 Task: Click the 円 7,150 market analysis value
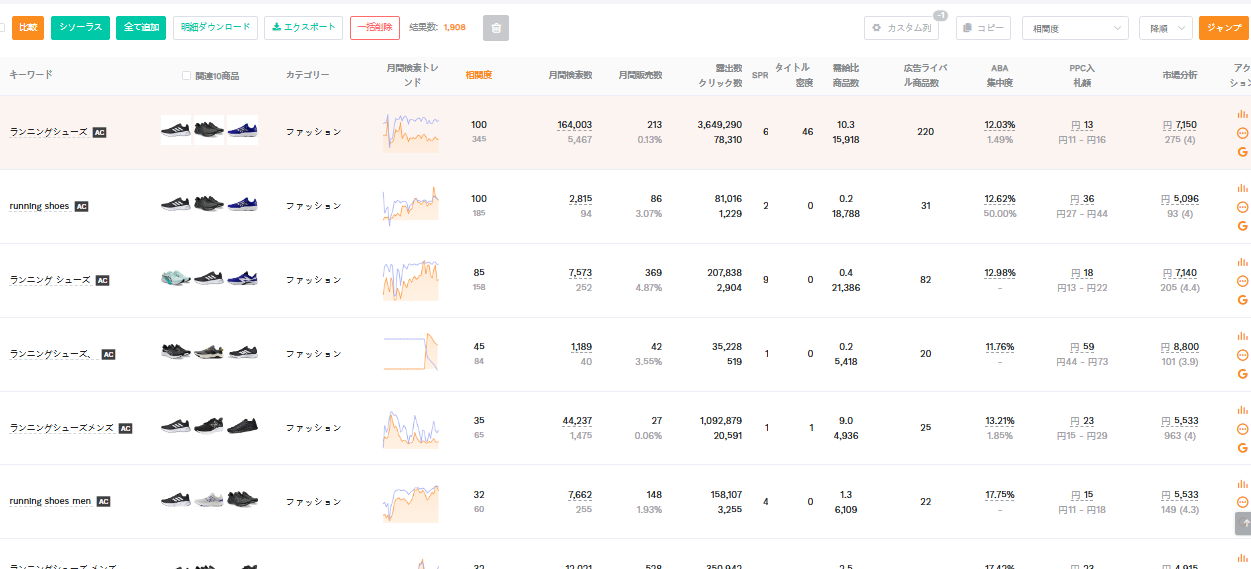tap(1180, 125)
